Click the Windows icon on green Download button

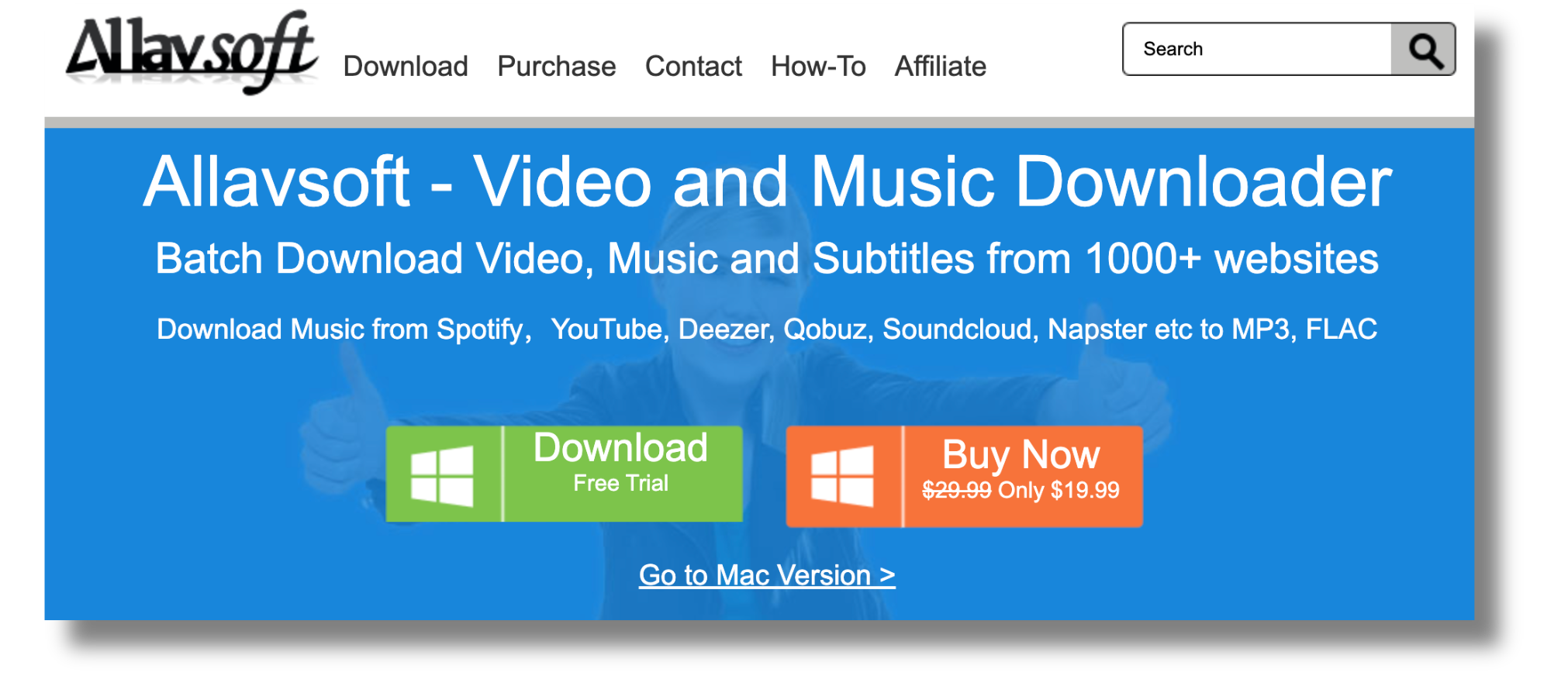tap(442, 475)
